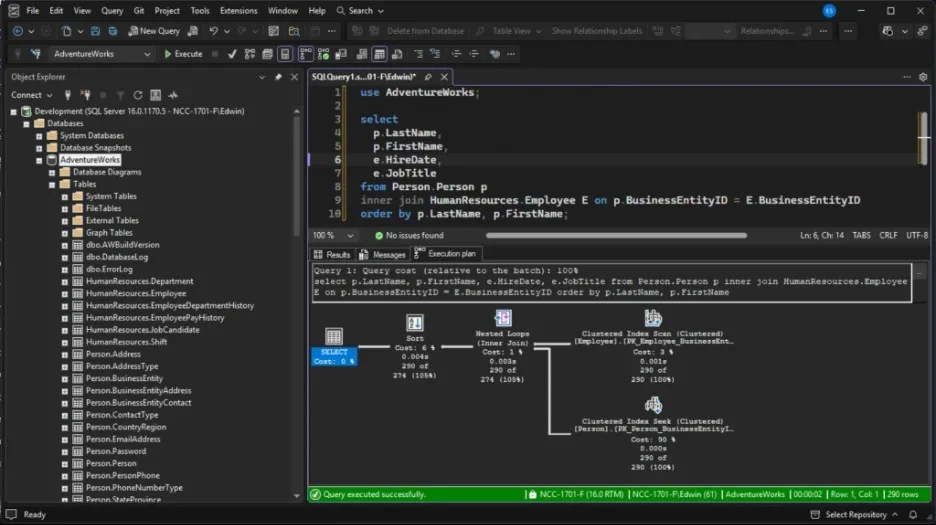Toggle Include Live Query Statistics
Viewport: 936px width, 525px height.
(x=323, y=54)
